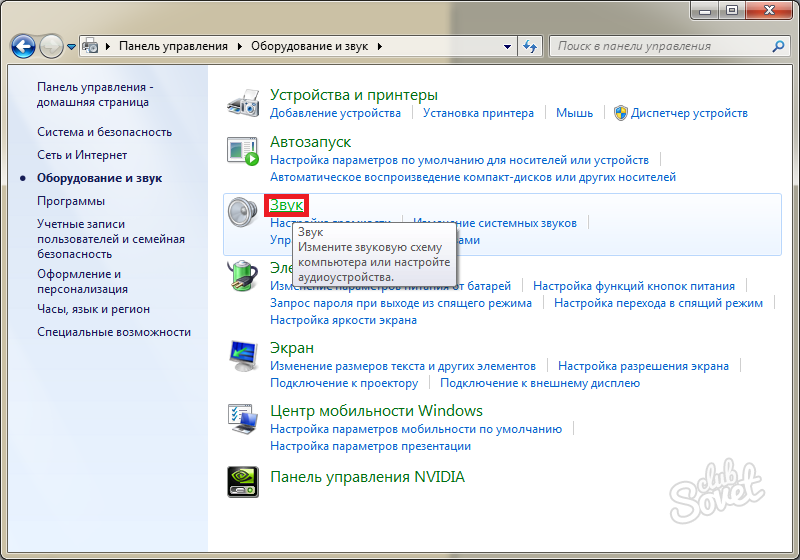
Task: Click the Windows Mobility Center icon
Action: [x=243, y=419]
